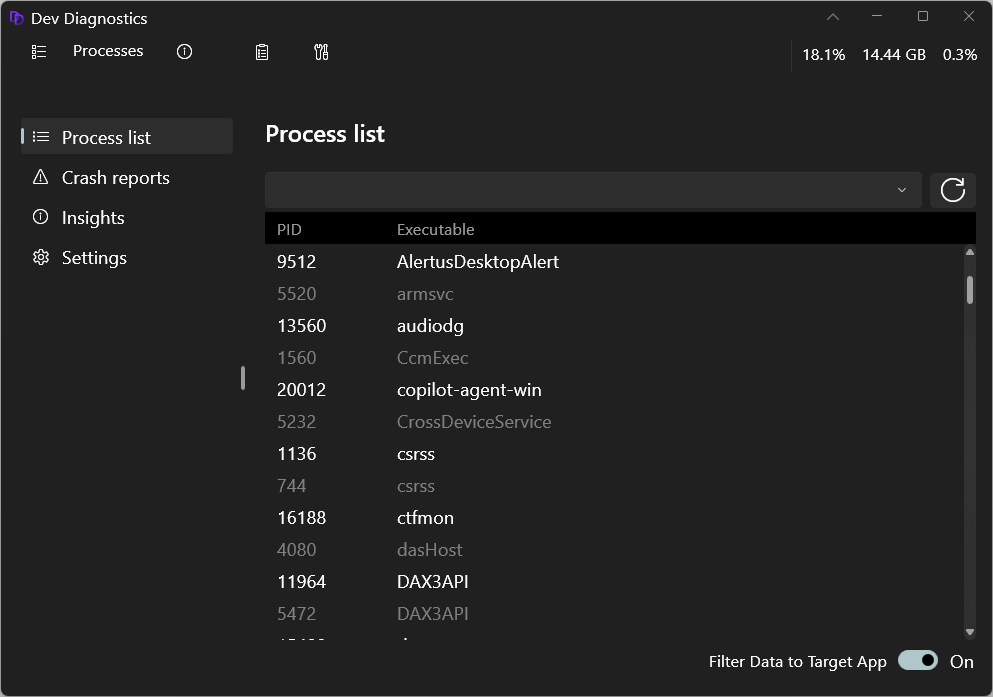The width and height of the screenshot is (993, 697).
Task: Maximize the Dev Diagnostics window
Action: click(x=923, y=16)
